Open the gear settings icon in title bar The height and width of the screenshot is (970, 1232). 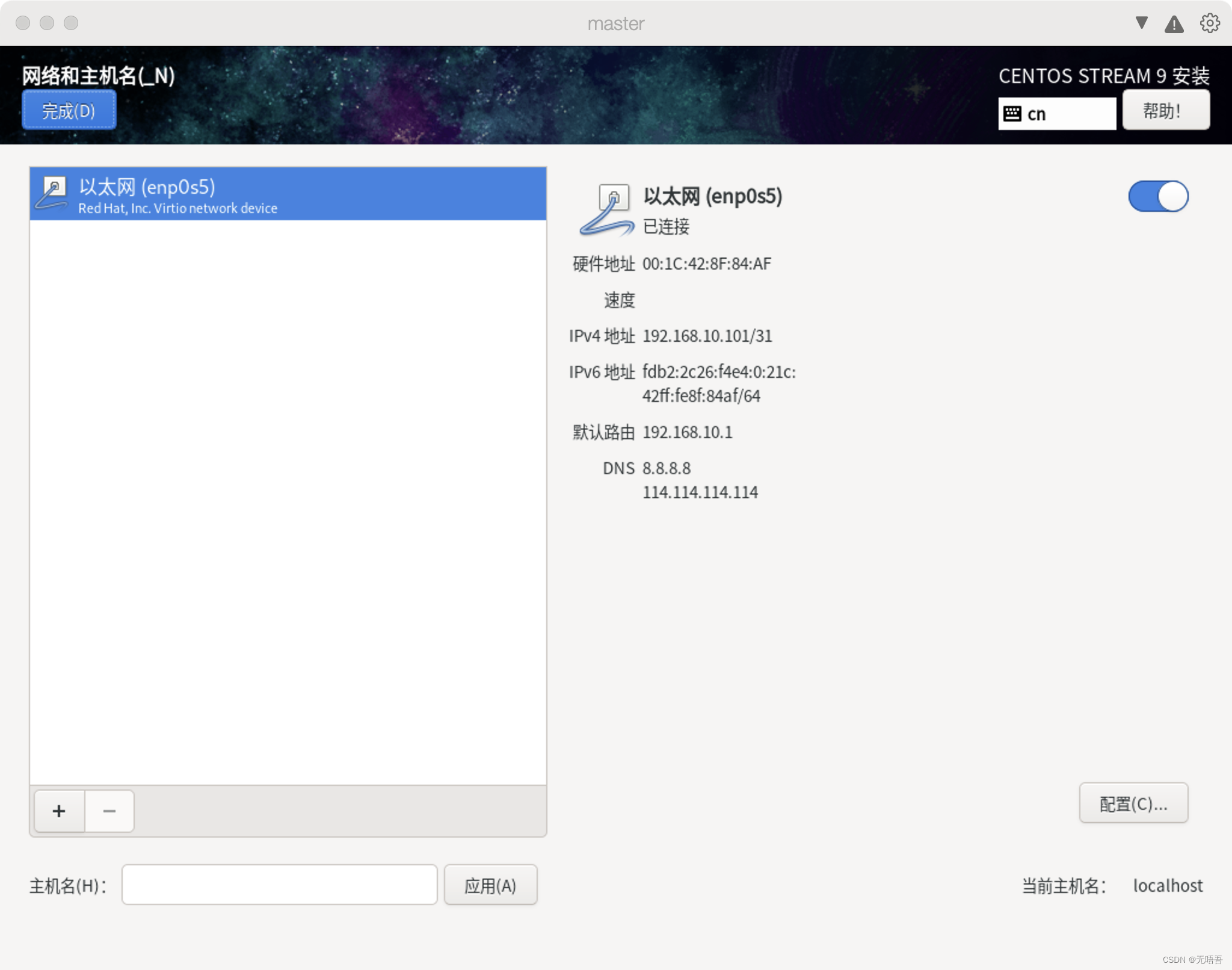pyautogui.click(x=1210, y=23)
